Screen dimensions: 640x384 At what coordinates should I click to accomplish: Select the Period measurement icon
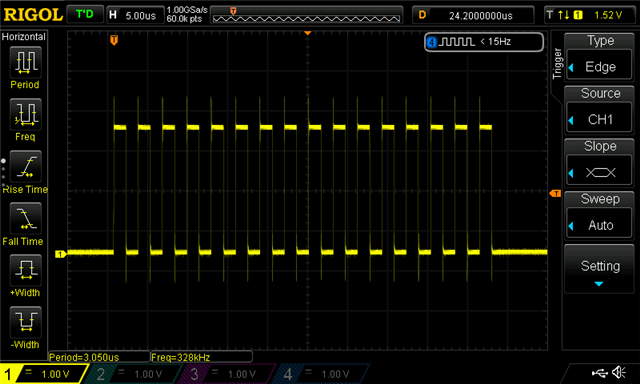tap(25, 62)
